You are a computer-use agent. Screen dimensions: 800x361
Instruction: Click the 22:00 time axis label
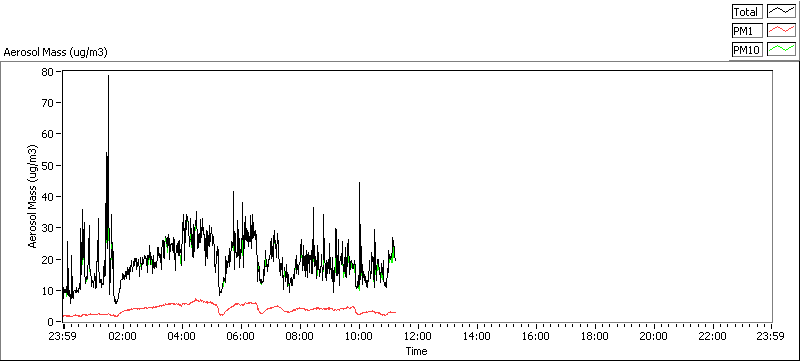[713, 336]
